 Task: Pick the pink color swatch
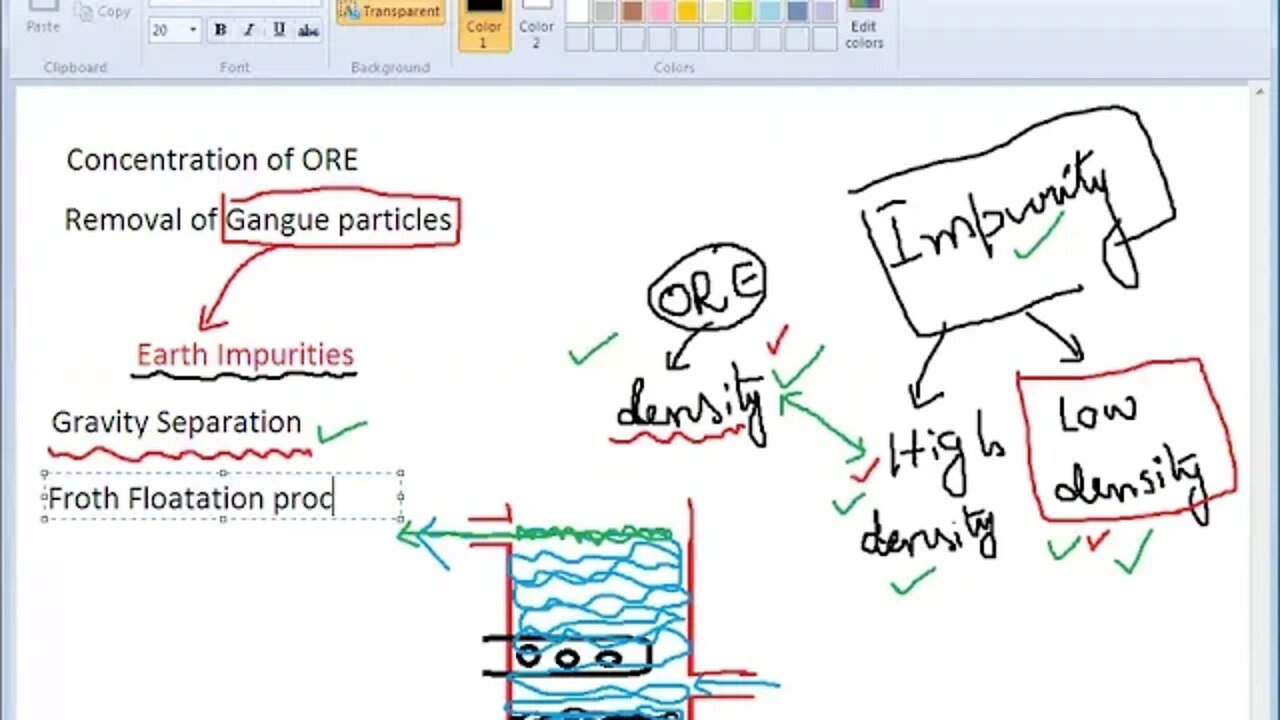click(659, 11)
